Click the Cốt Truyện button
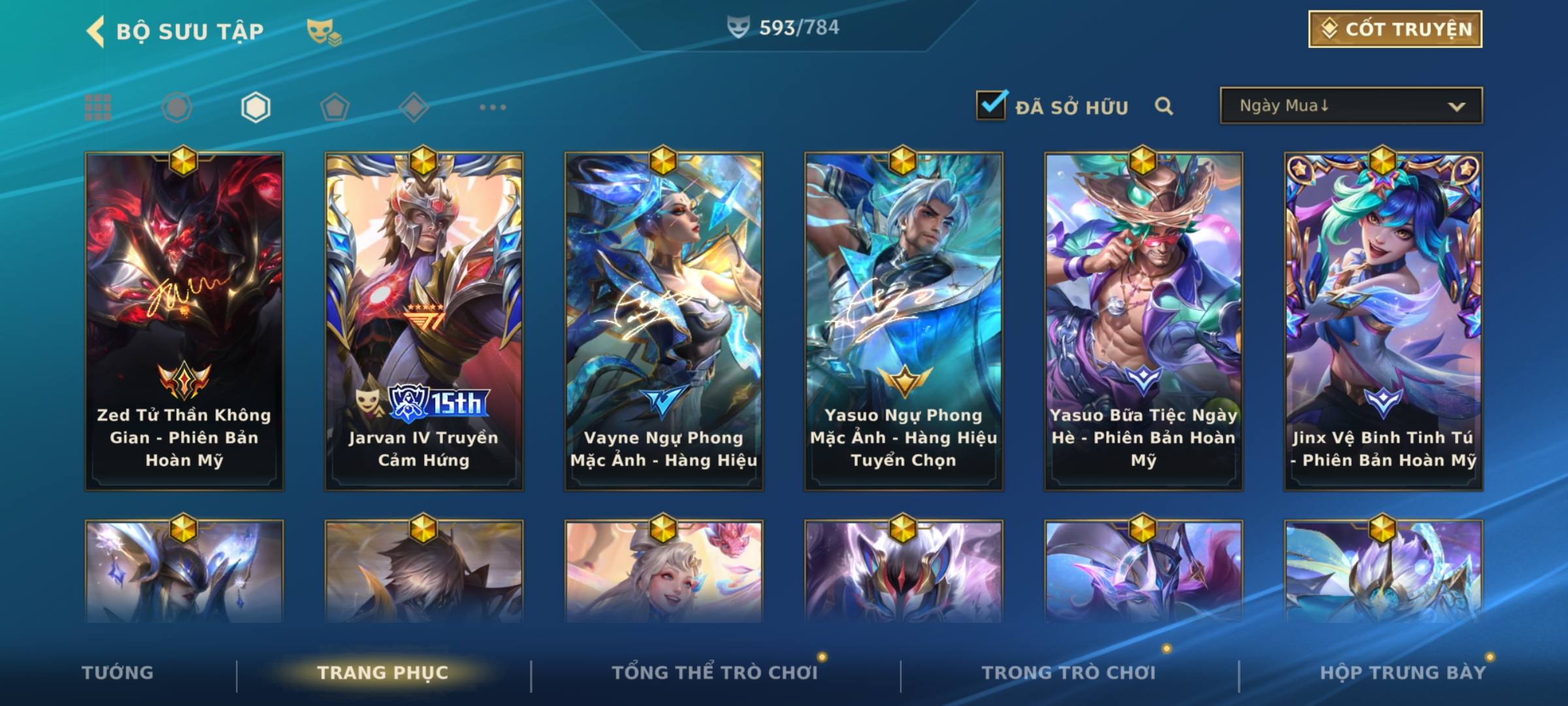 tap(1395, 29)
